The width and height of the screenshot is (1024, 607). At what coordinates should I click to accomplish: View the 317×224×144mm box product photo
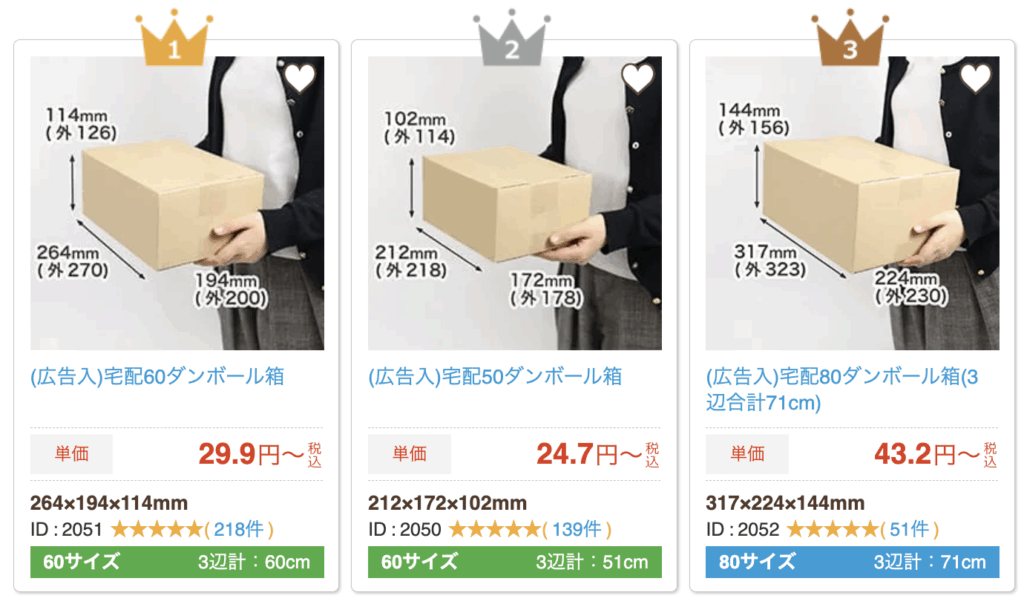click(x=852, y=203)
